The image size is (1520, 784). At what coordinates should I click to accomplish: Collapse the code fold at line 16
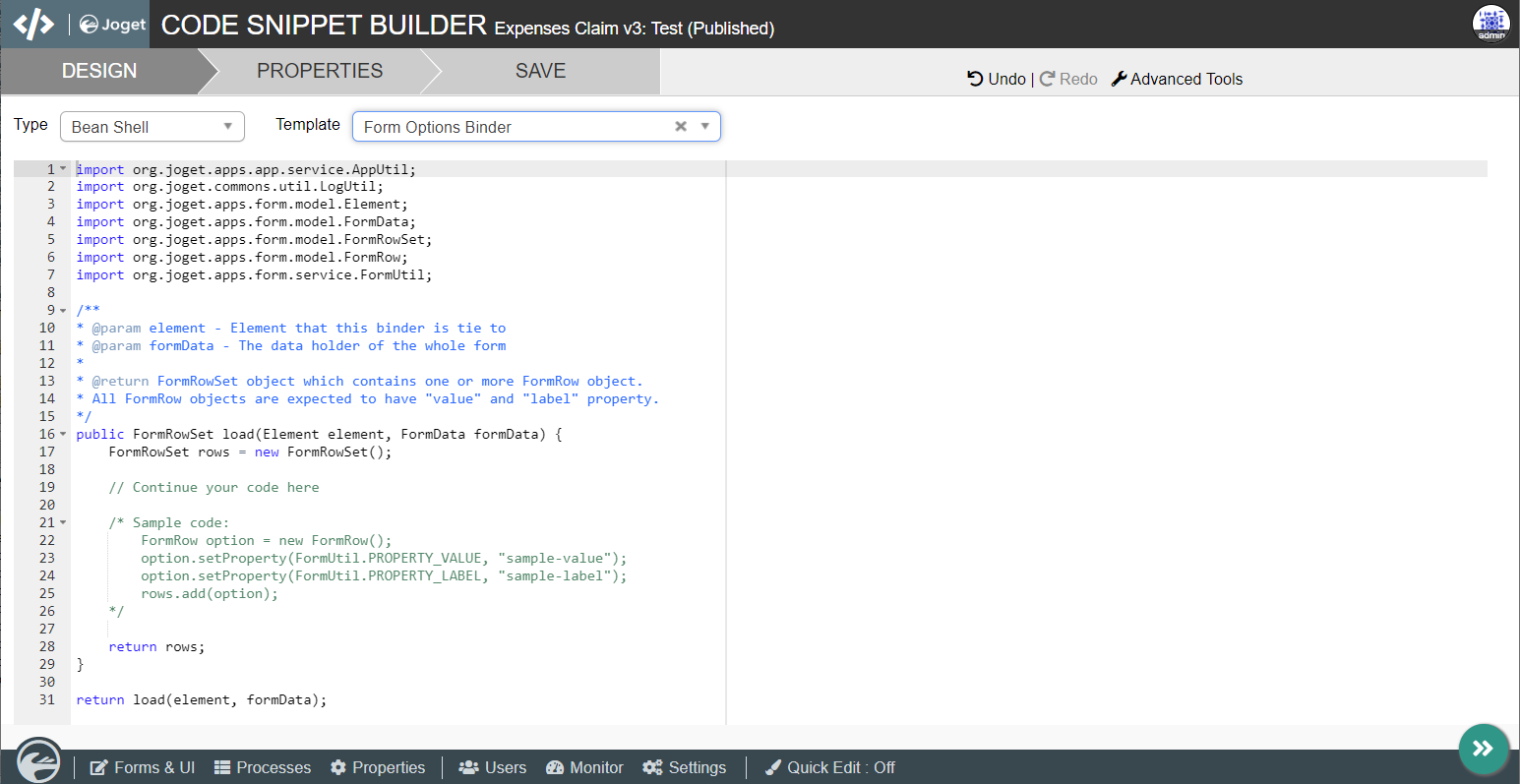64,434
